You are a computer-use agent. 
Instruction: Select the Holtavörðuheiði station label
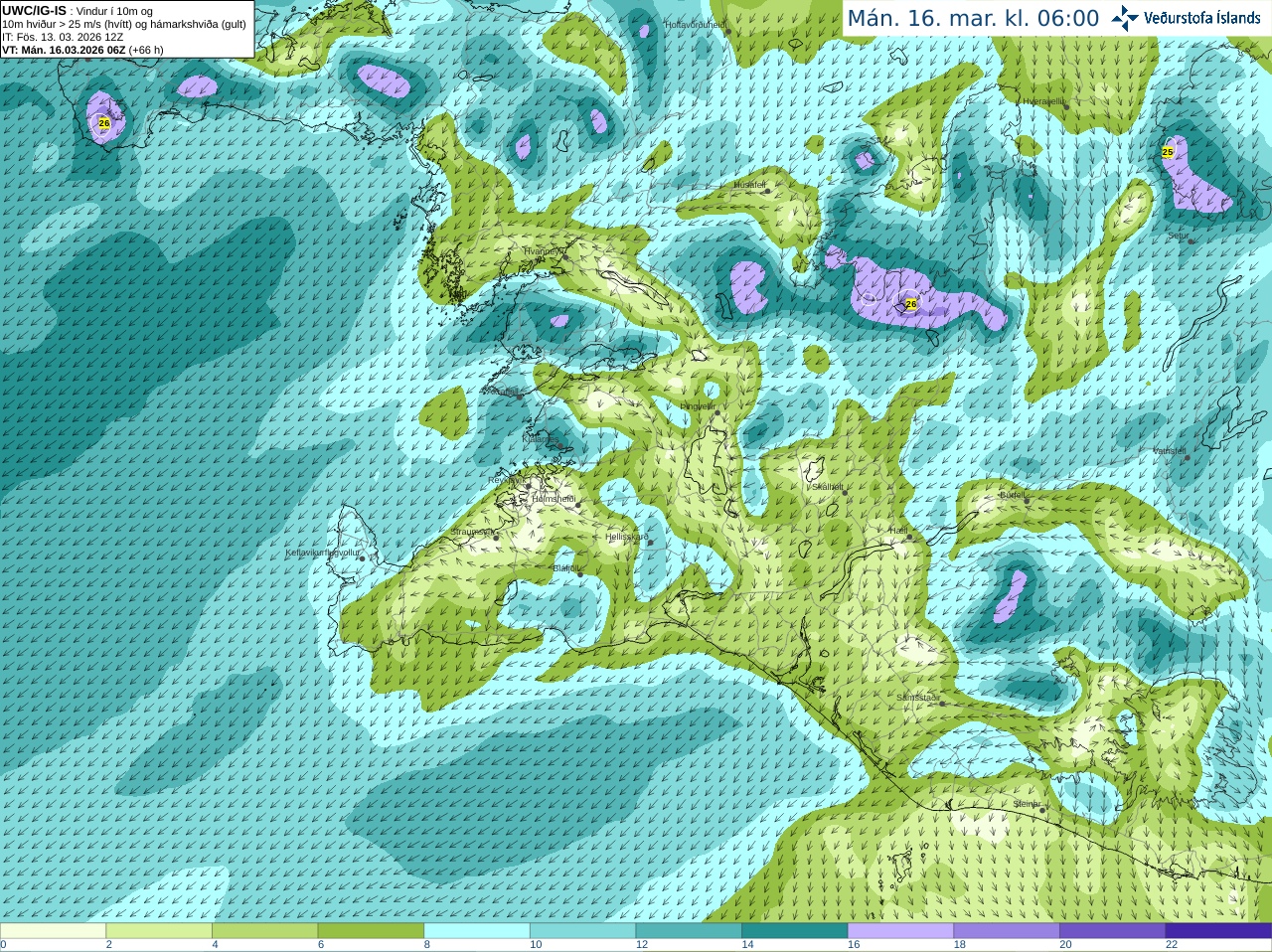coord(696,24)
